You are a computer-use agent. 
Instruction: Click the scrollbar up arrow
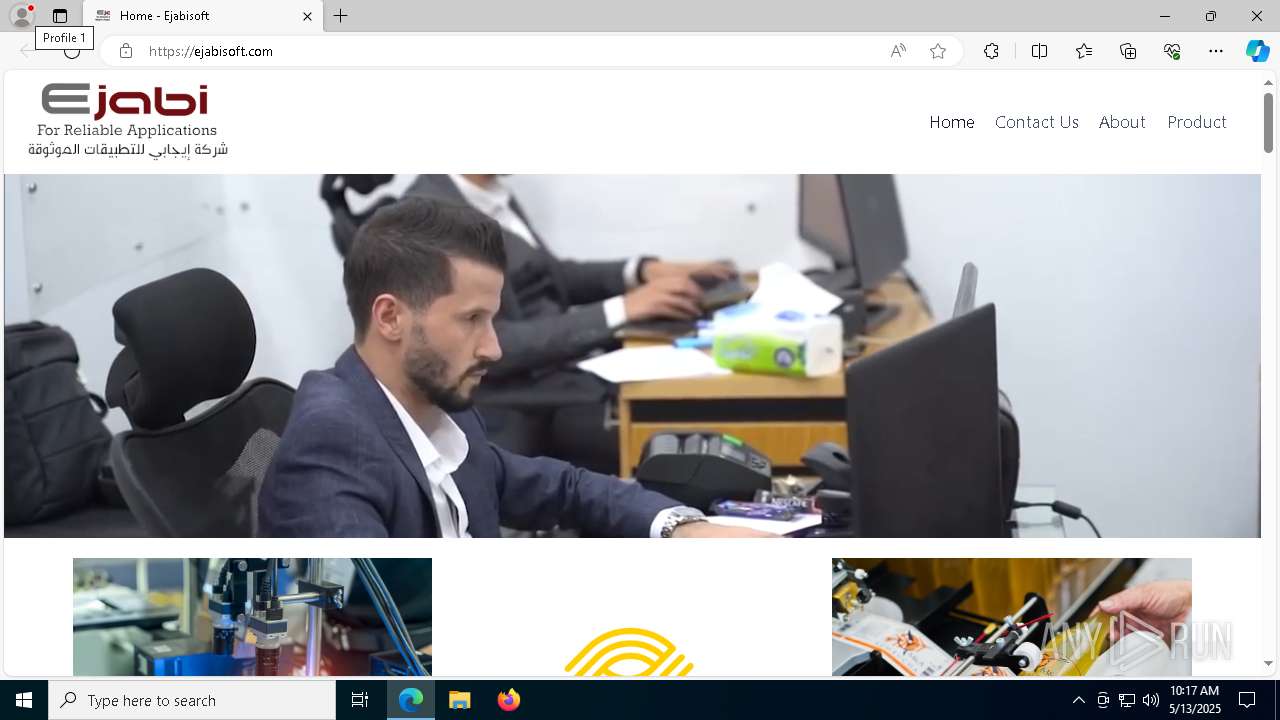tap(1268, 82)
